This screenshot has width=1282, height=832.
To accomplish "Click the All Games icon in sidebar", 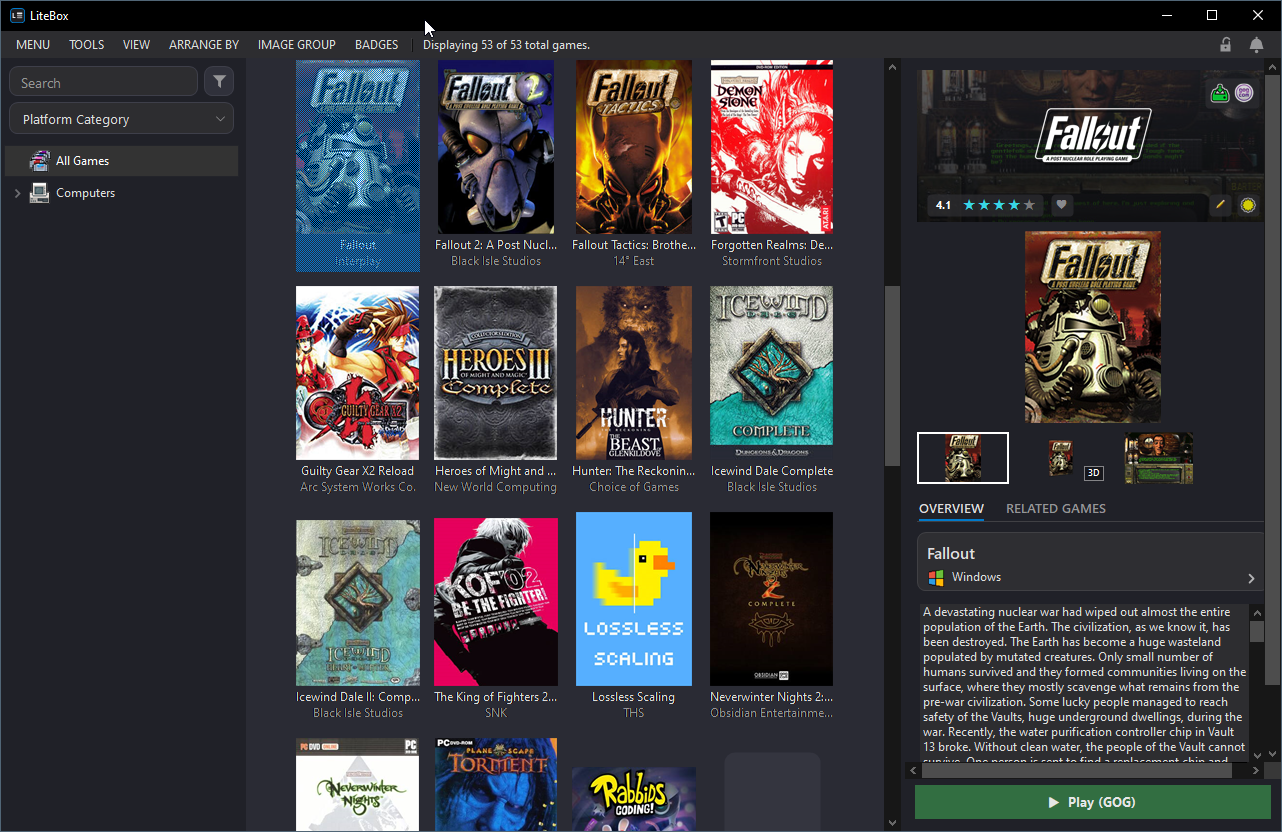I will tap(40, 161).
